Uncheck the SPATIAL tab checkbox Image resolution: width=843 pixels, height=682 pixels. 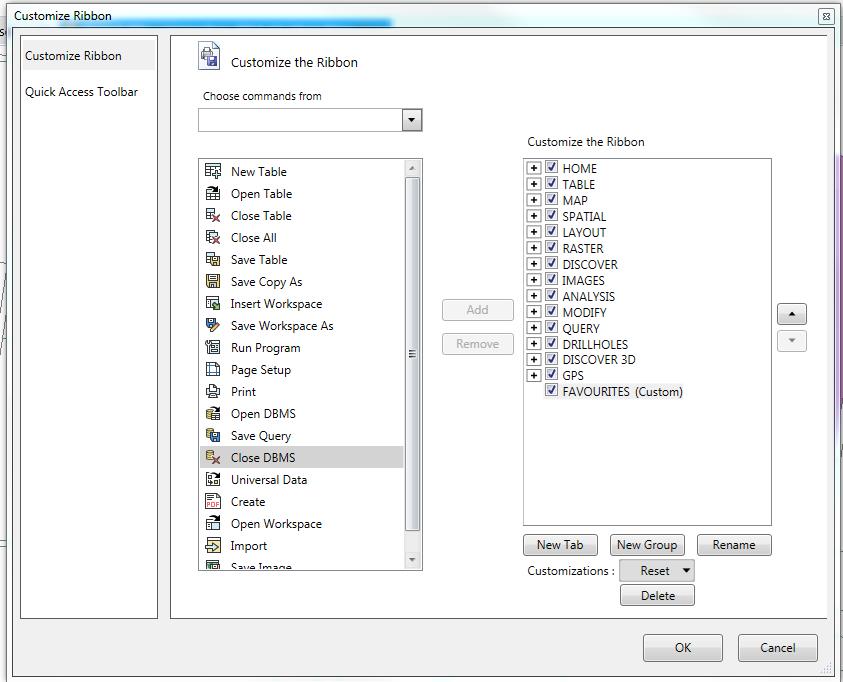551,215
